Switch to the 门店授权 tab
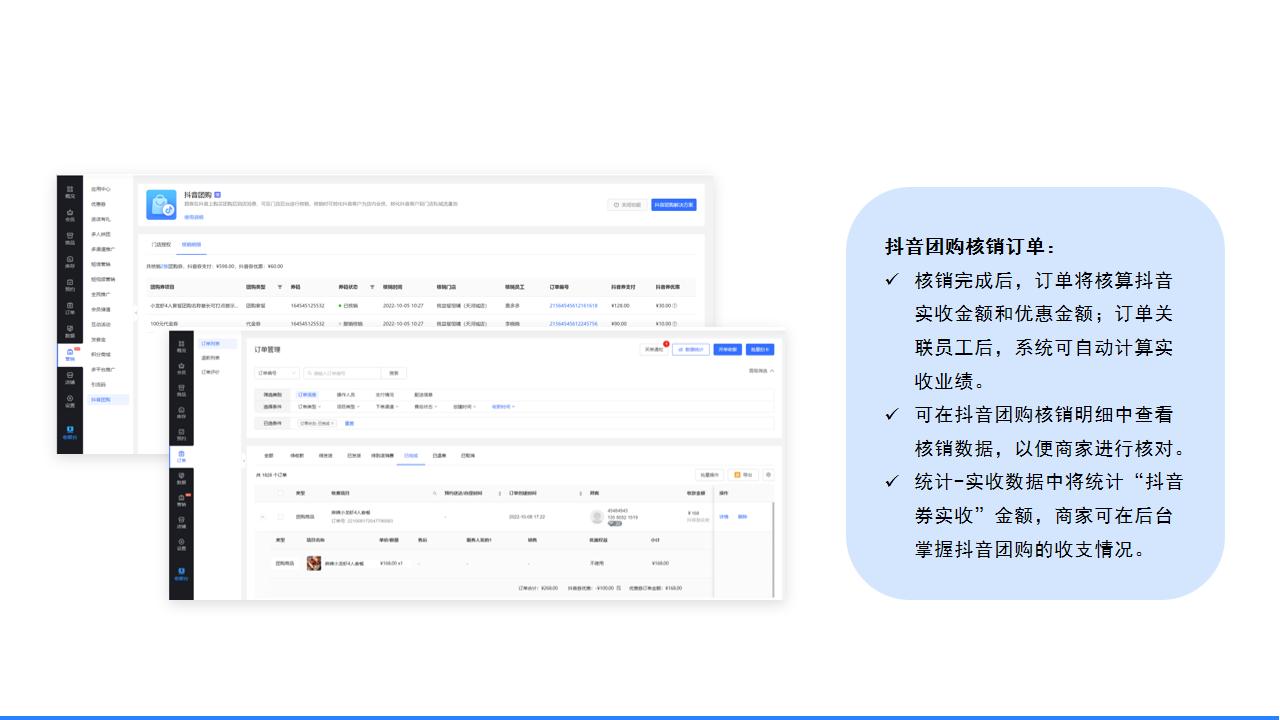 point(161,244)
